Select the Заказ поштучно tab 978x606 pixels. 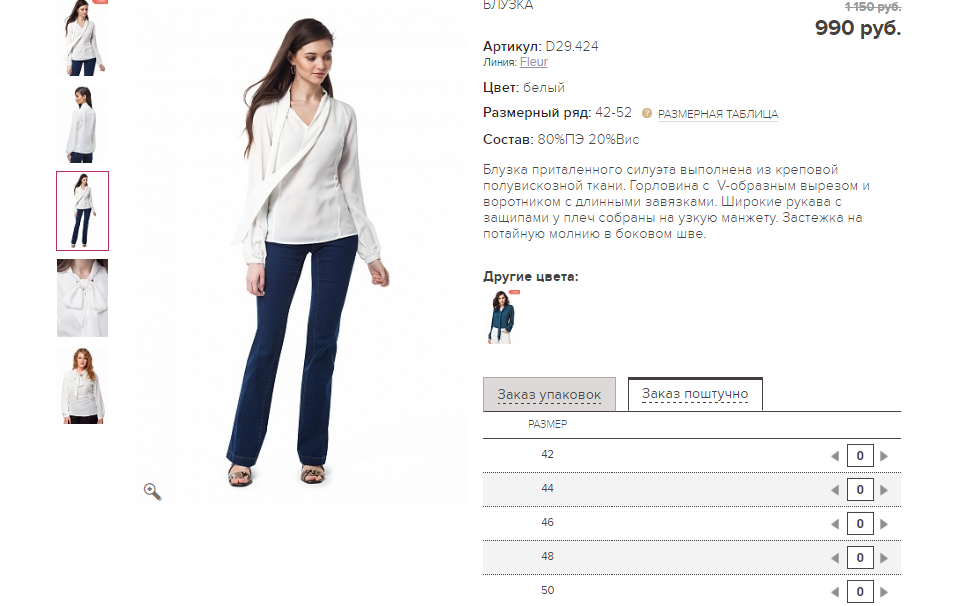coord(695,393)
